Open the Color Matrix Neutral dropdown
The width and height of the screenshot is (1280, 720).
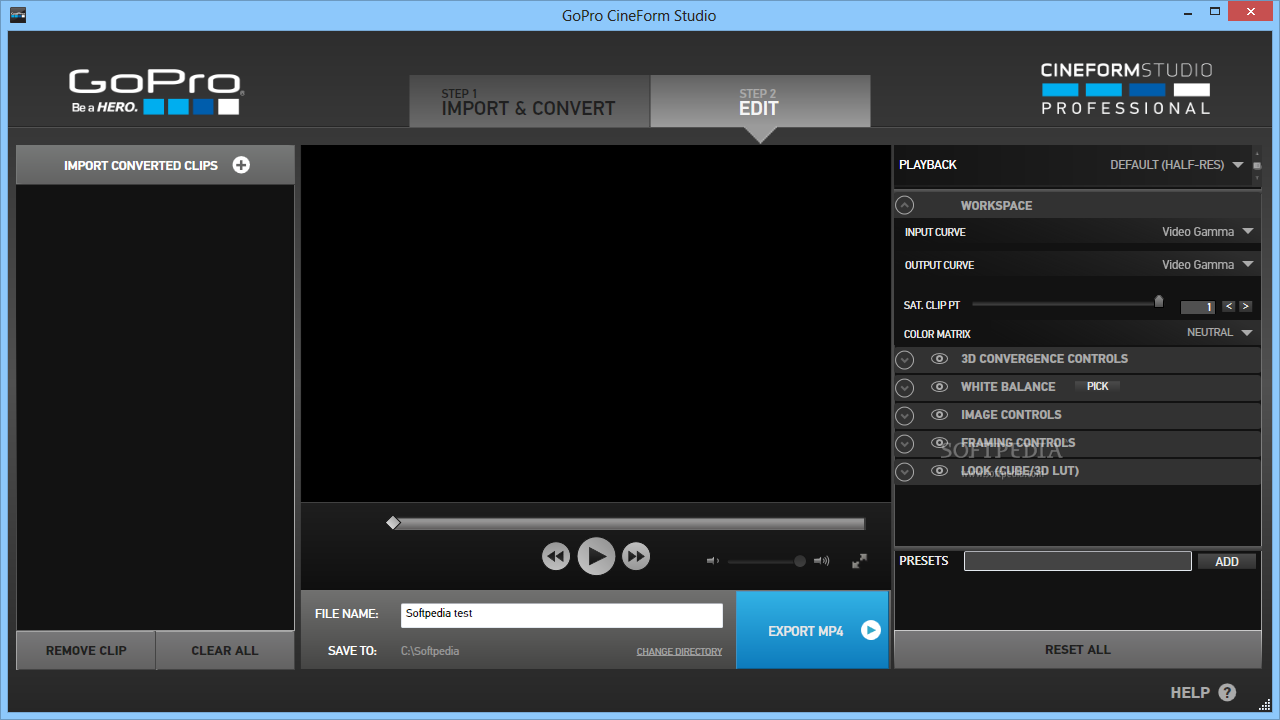1220,333
